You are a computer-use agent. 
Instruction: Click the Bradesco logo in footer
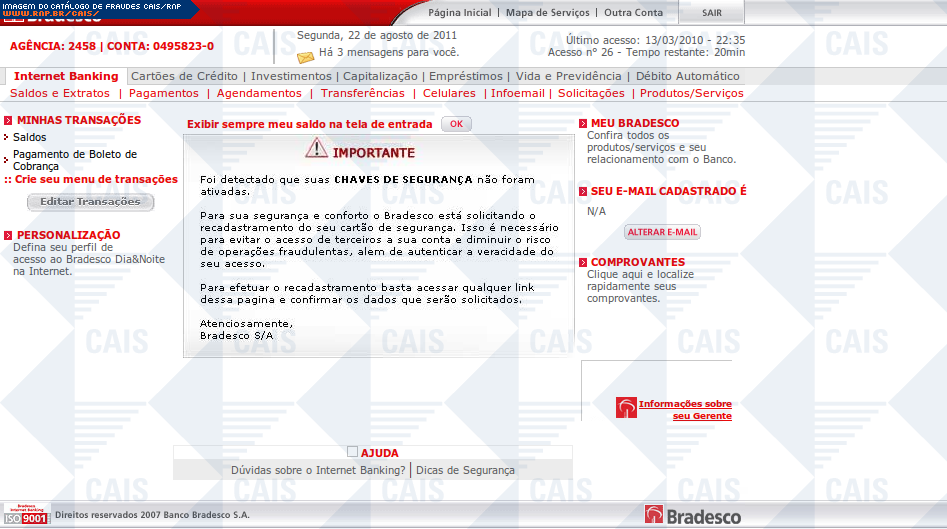pyautogui.click(x=693, y=515)
